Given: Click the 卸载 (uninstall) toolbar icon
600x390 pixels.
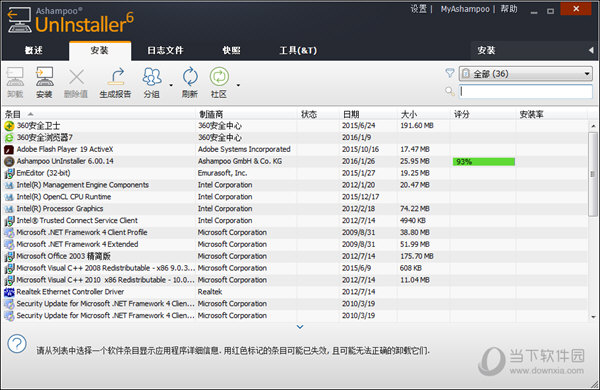Looking at the screenshot, I should (x=15, y=77).
